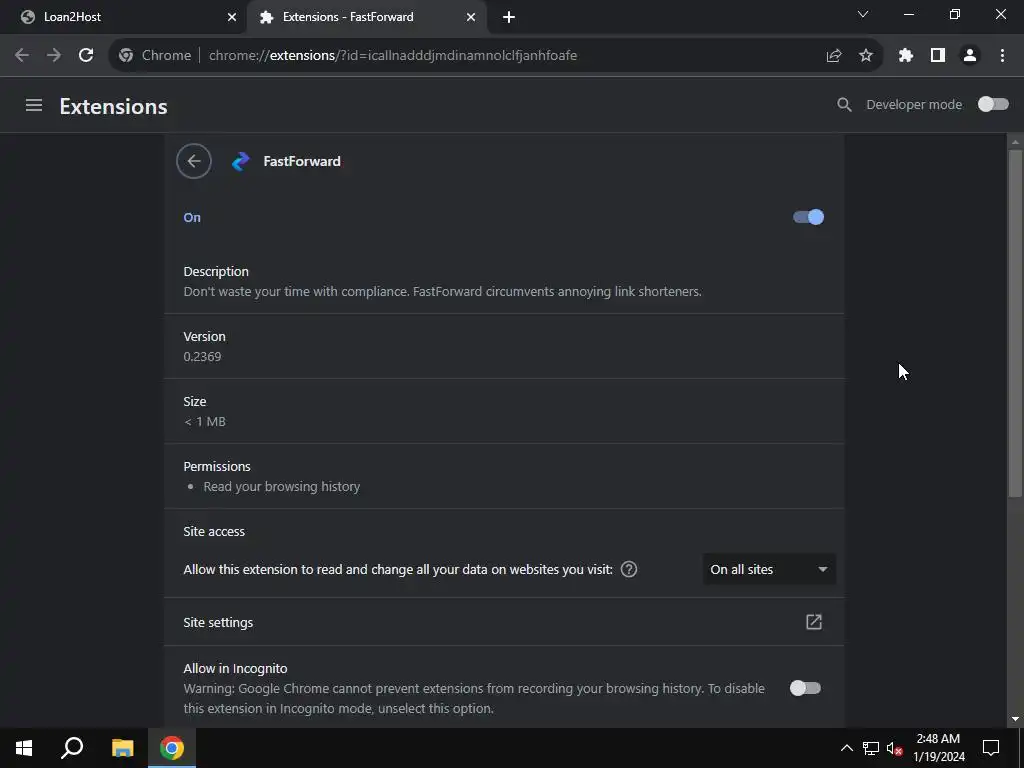Navigate forward in Chrome

[x=54, y=56]
